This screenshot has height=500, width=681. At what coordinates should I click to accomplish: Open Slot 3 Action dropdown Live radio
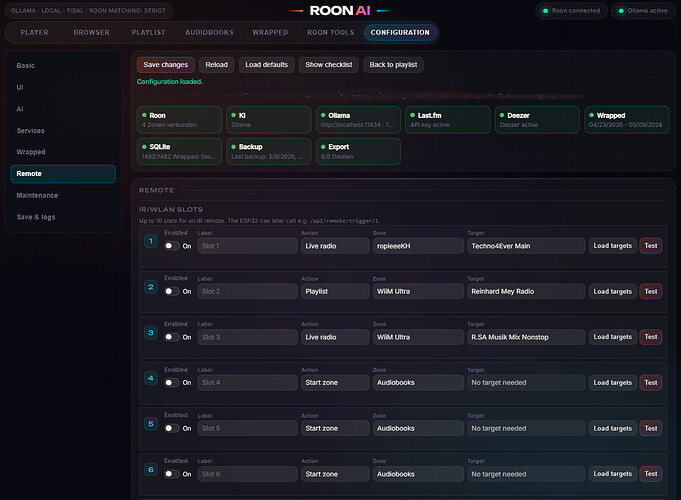coord(335,337)
